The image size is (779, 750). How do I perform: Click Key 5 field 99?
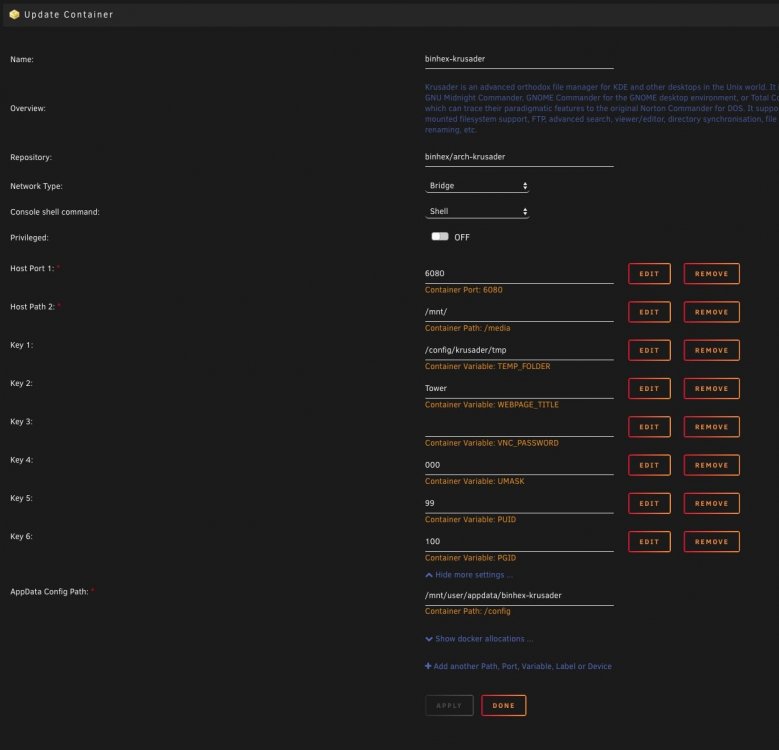(519, 503)
